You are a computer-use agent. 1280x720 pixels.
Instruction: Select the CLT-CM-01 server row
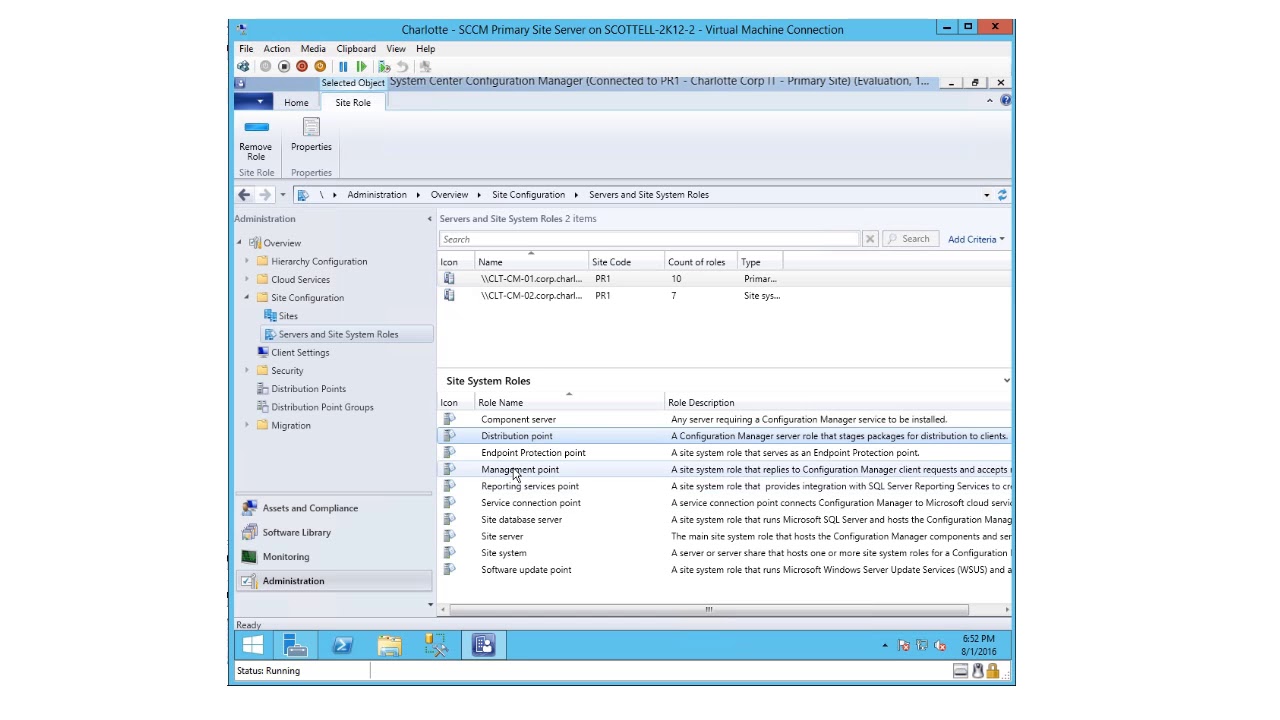(x=724, y=279)
